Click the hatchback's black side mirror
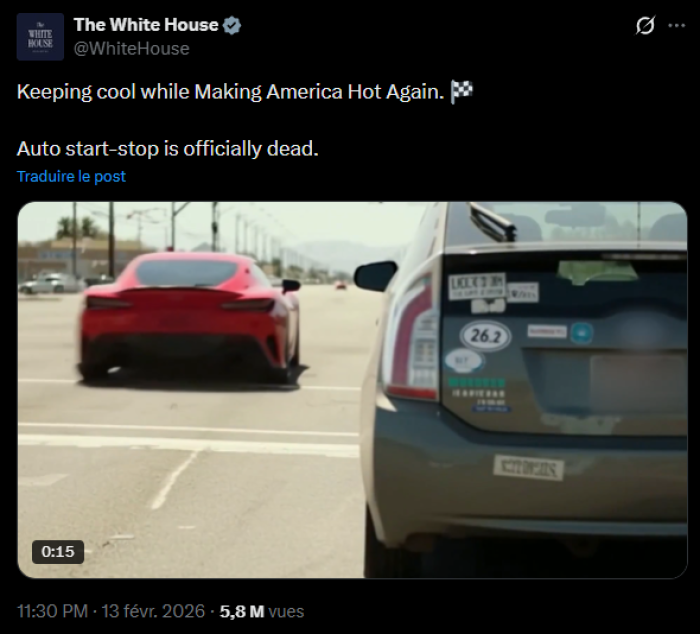The image size is (700, 634). 375,275
